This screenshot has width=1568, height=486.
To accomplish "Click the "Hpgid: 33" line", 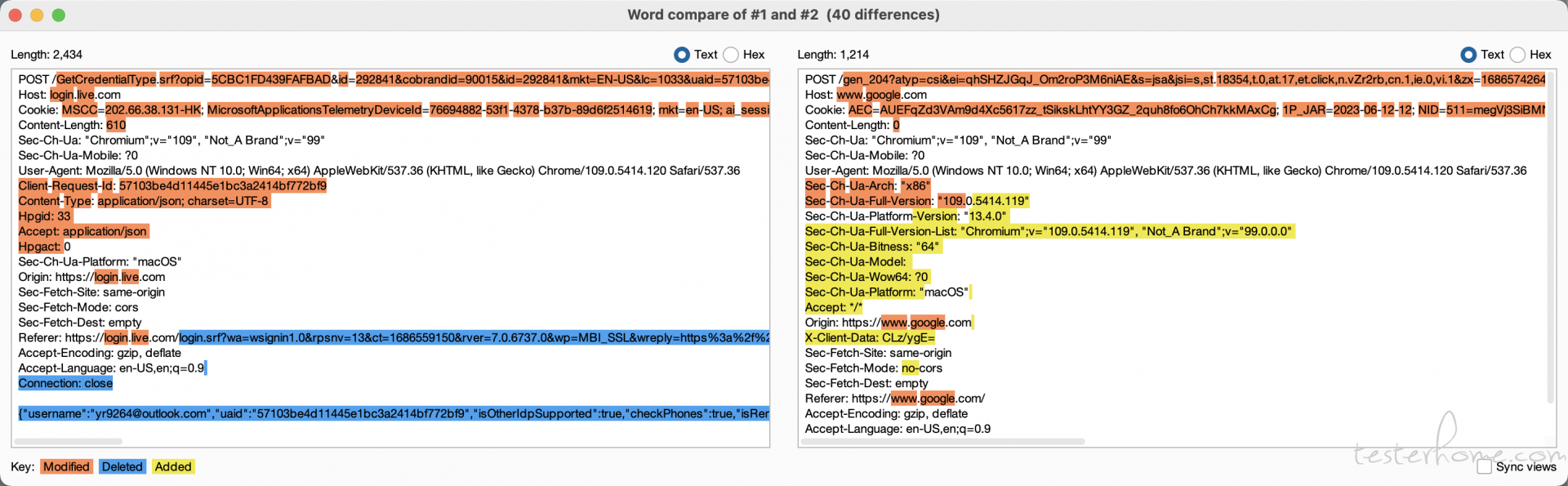I will click(45, 216).
